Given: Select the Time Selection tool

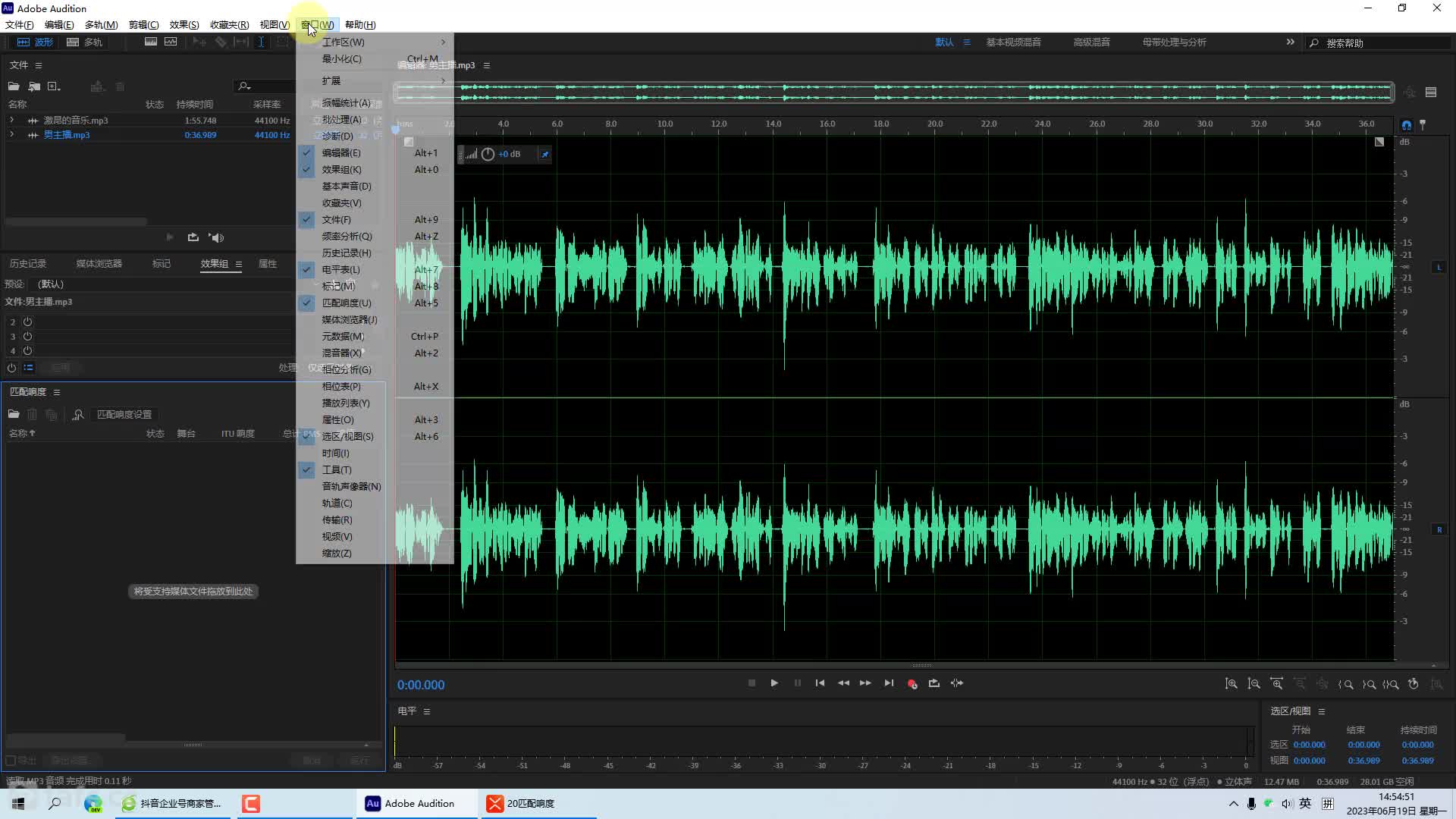Looking at the screenshot, I should point(261,42).
